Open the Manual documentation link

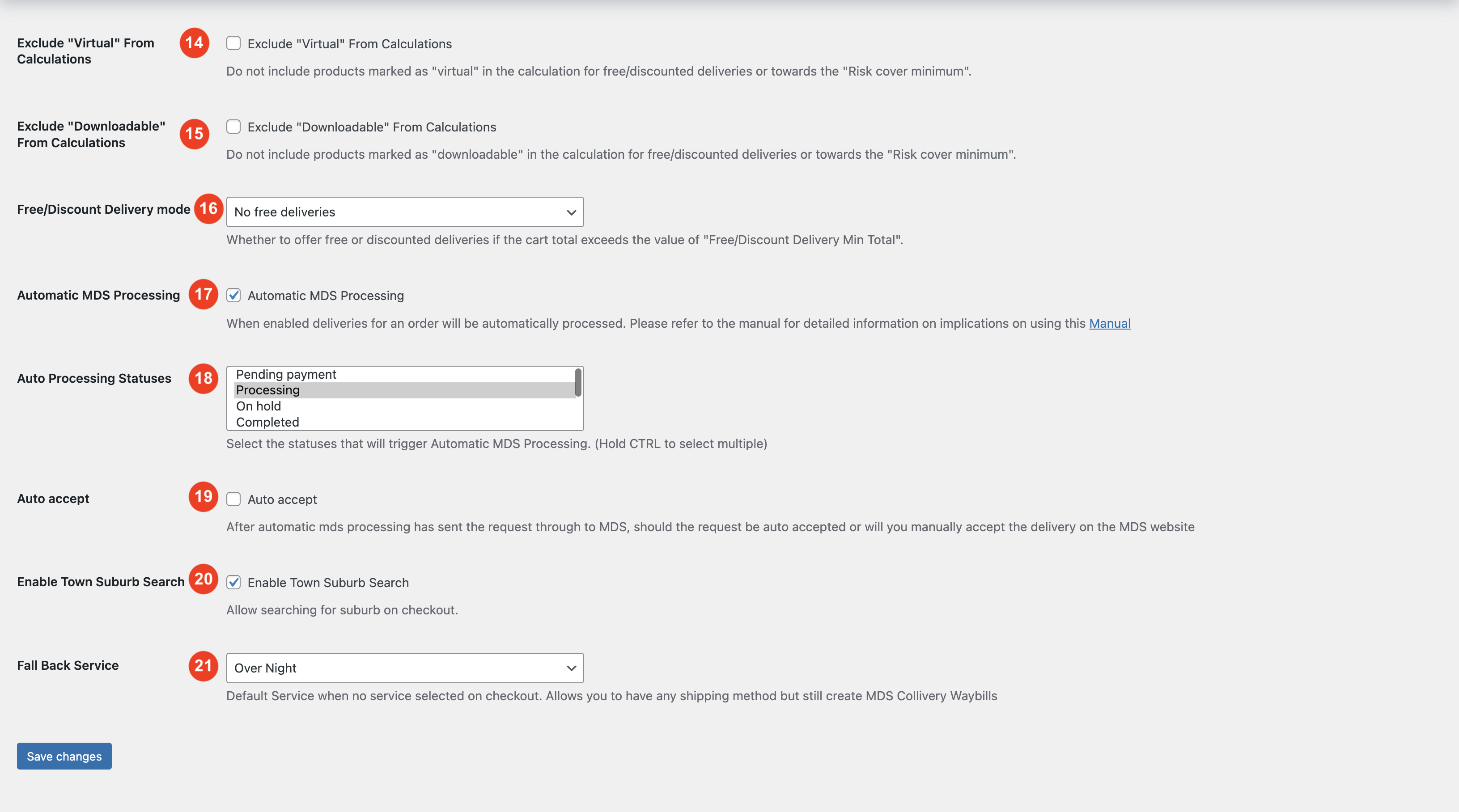pyautogui.click(x=1110, y=323)
